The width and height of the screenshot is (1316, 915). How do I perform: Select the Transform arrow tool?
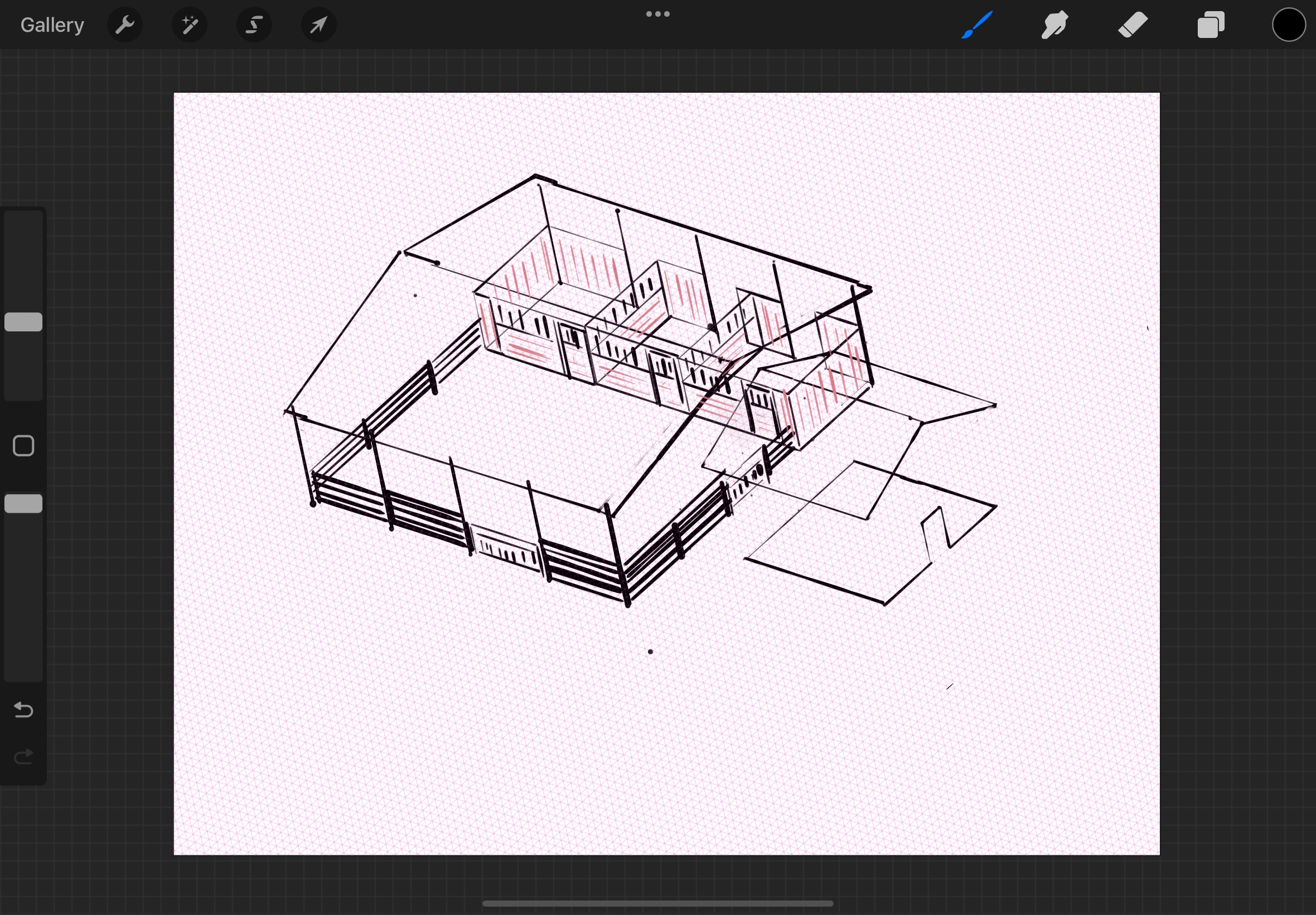tap(318, 25)
